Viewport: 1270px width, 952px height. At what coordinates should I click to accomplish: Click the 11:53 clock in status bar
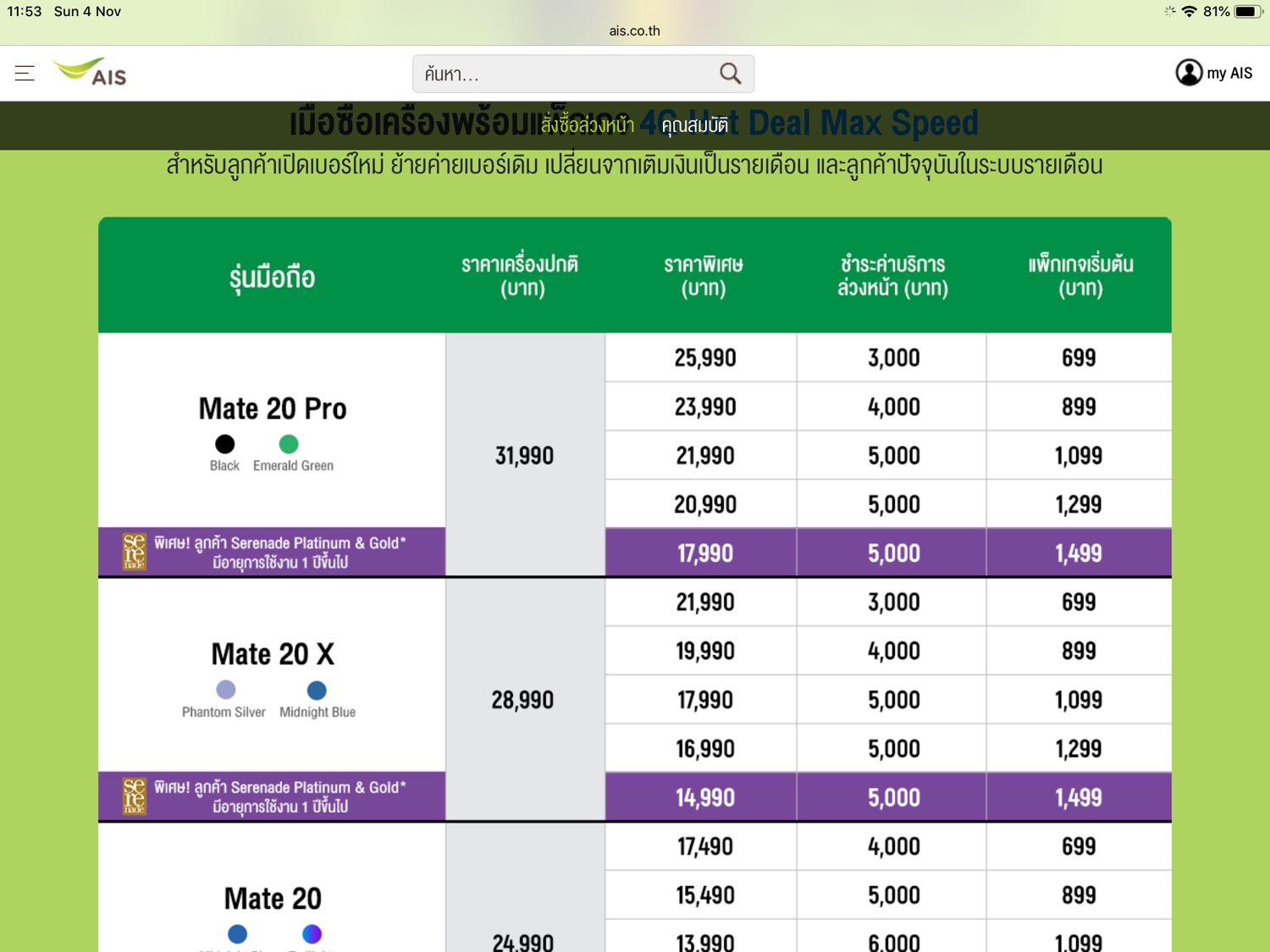25,11
